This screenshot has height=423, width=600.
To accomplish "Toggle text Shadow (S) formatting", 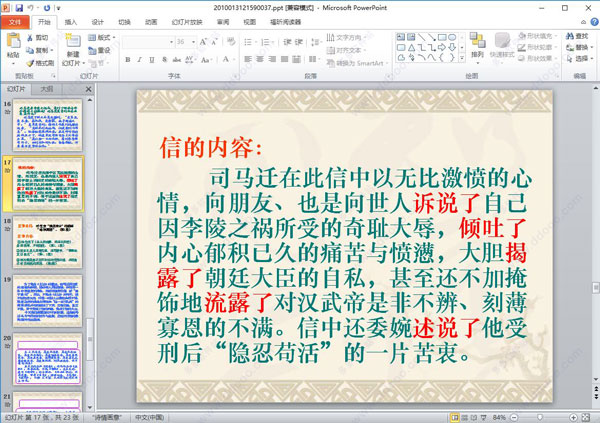I will [x=164, y=59].
